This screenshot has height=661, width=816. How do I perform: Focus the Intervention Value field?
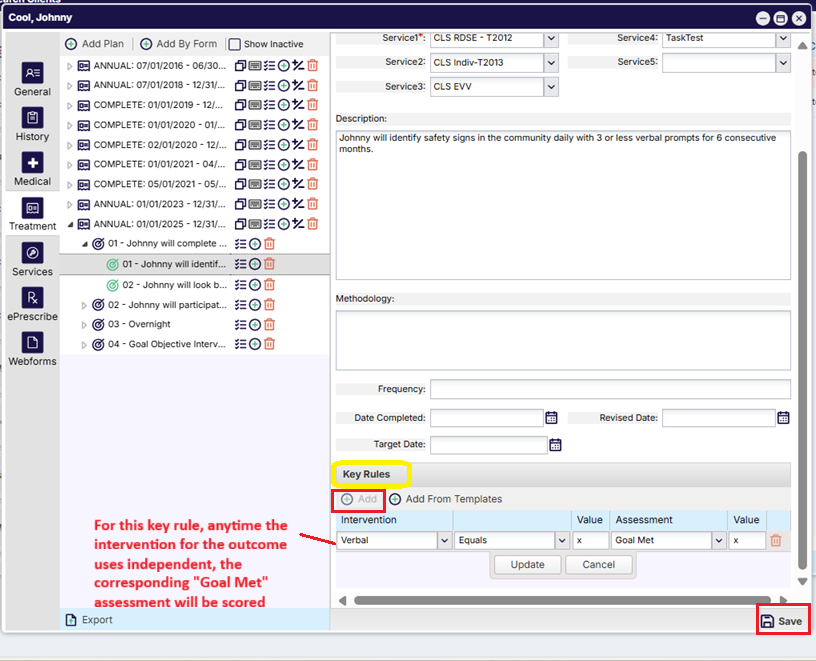(x=591, y=540)
